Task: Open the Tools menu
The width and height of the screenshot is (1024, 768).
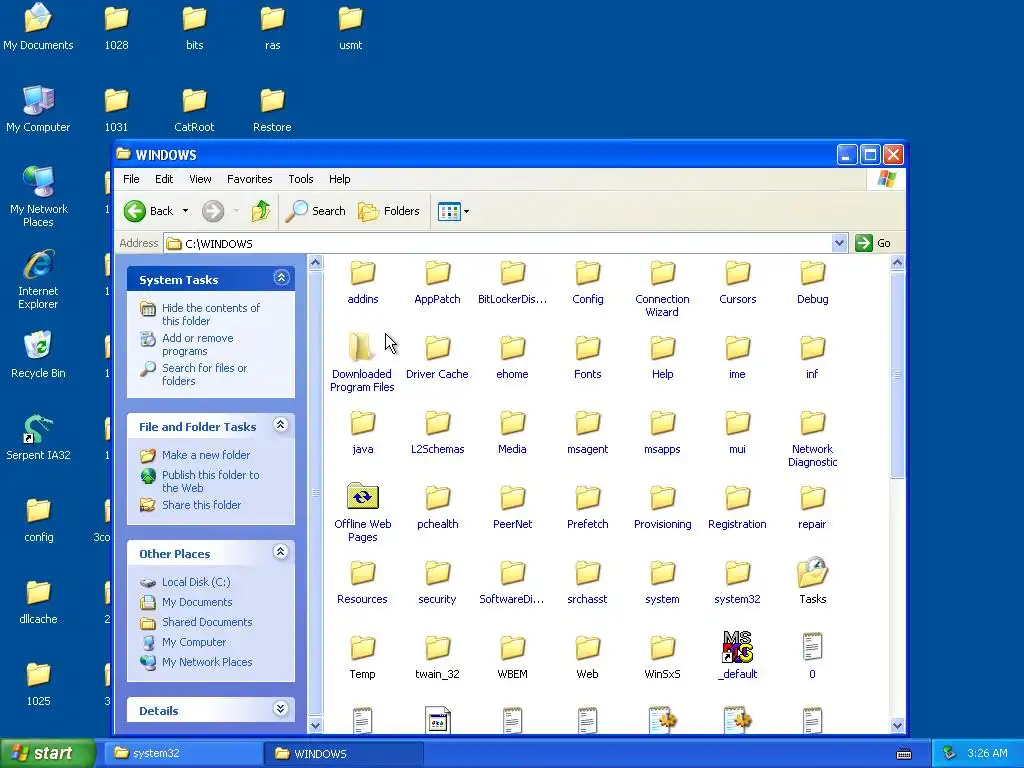Action: point(300,179)
